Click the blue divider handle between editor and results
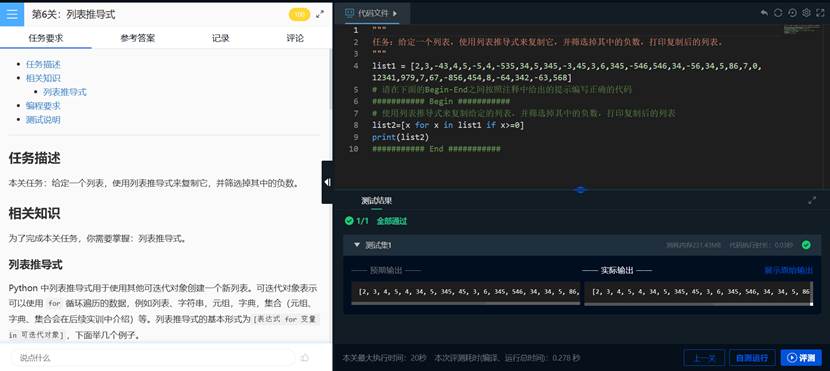The height and width of the screenshot is (371, 830). [x=581, y=189]
